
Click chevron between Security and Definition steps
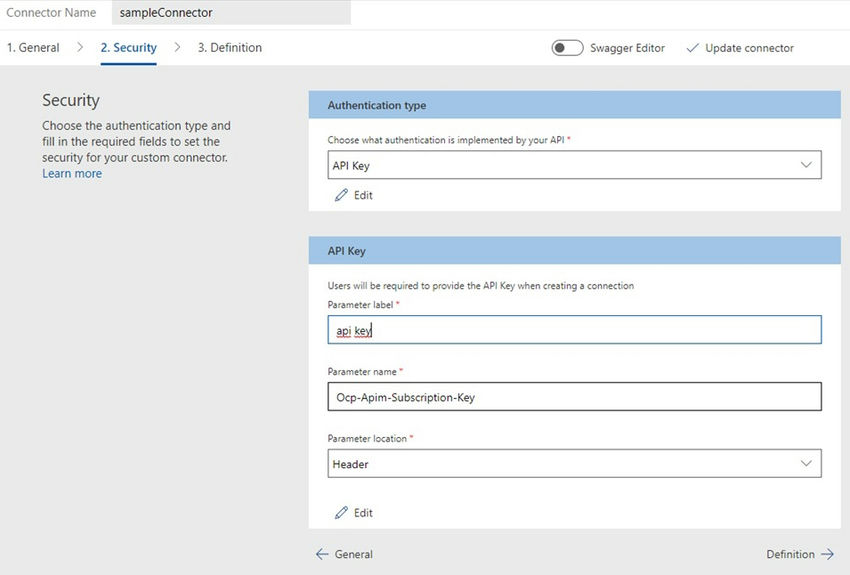point(177,47)
